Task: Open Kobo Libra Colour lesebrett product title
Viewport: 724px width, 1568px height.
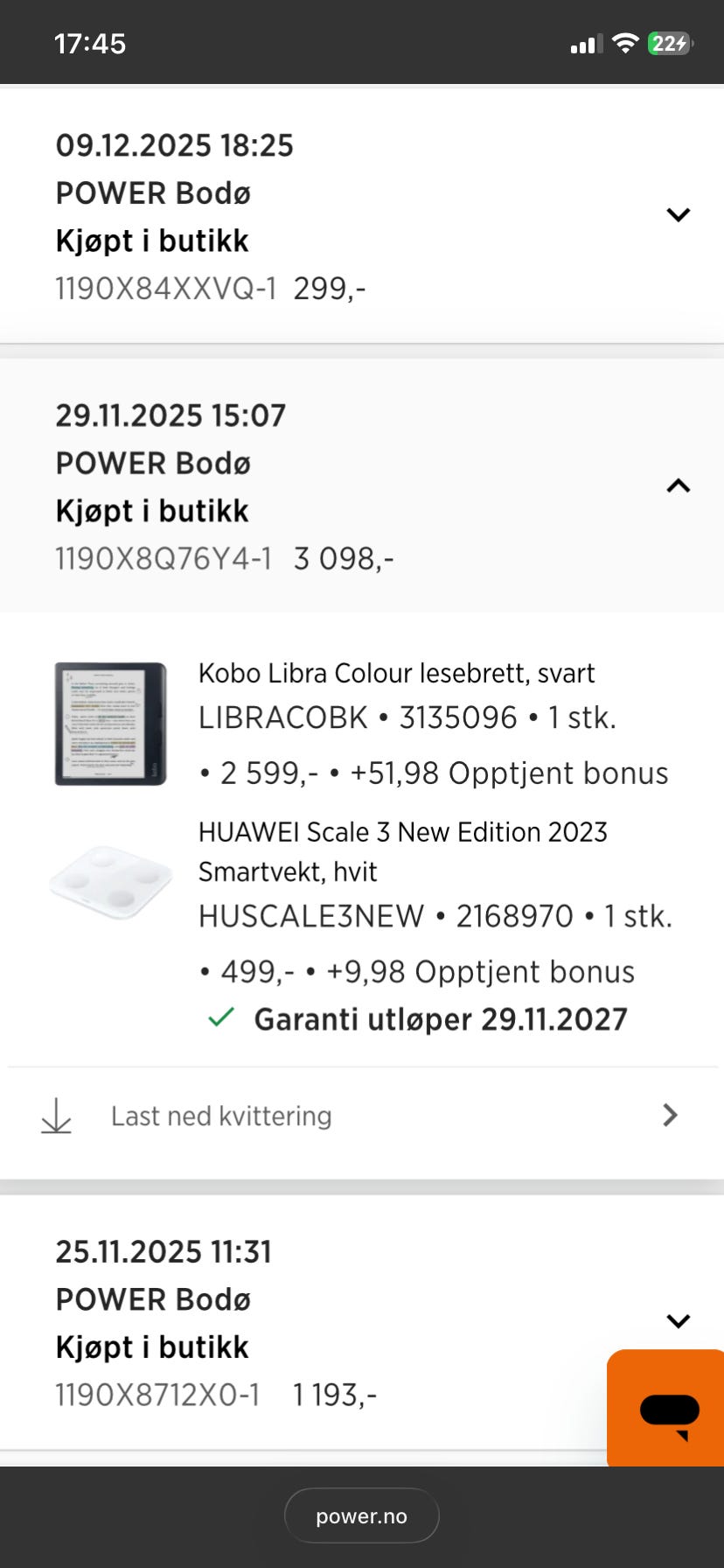Action: (x=396, y=673)
